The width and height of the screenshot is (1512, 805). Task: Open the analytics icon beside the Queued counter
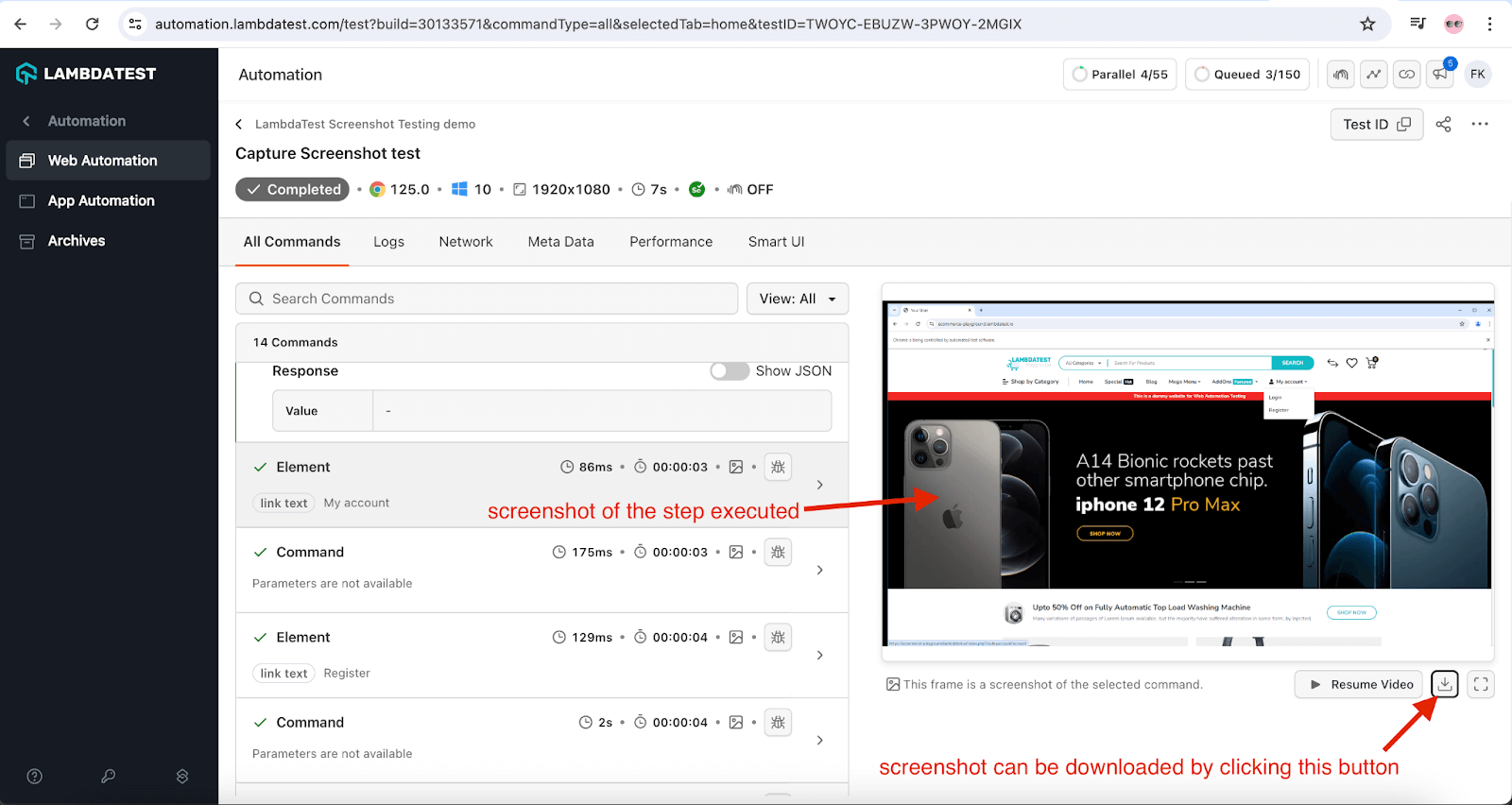coord(1341,75)
